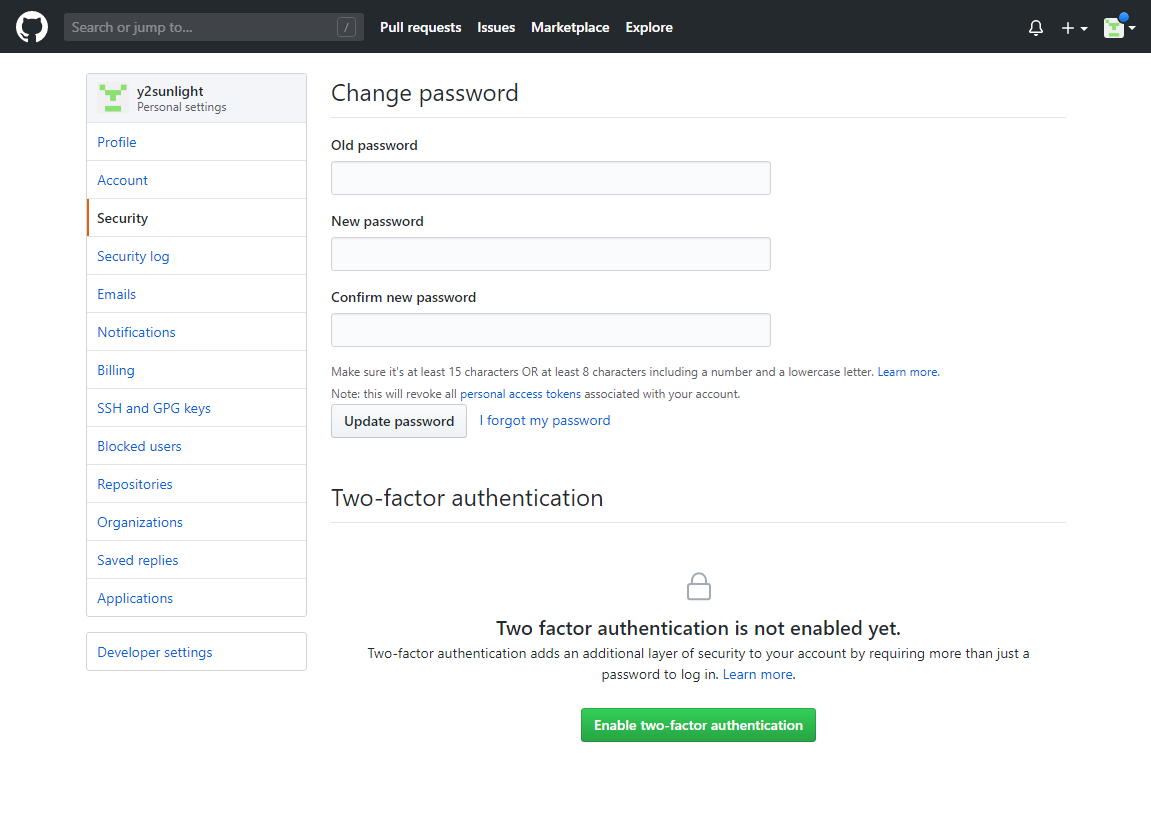Click Enable two-factor authentication button
Image resolution: width=1151 pixels, height=816 pixels.
[698, 725]
